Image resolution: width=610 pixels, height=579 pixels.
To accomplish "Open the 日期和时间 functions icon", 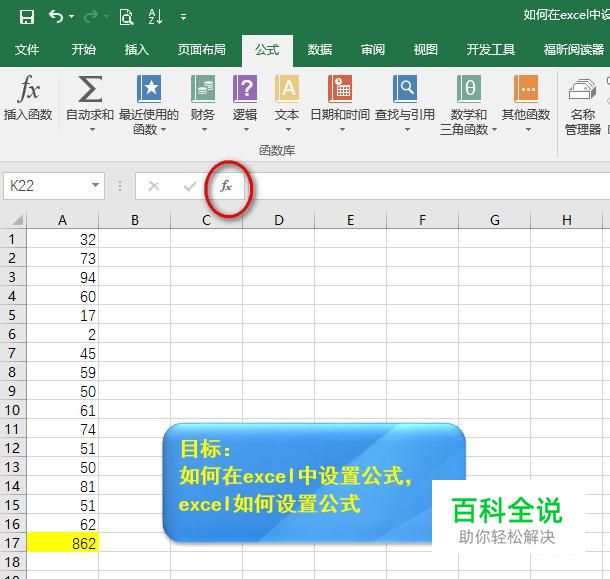I will click(340, 88).
